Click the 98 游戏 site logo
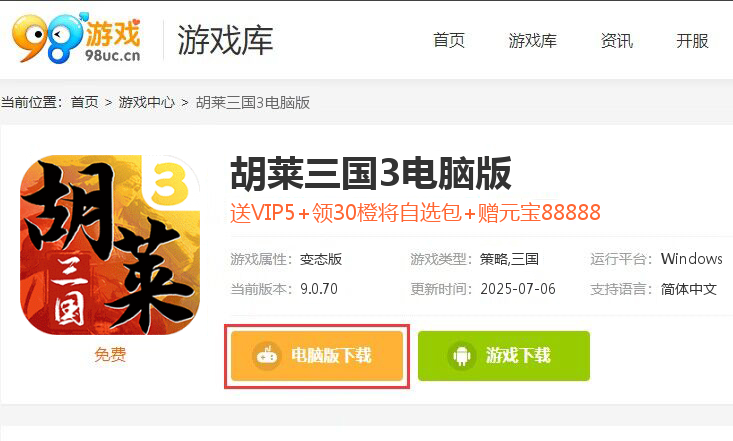The height and width of the screenshot is (441, 733). click(x=76, y=38)
